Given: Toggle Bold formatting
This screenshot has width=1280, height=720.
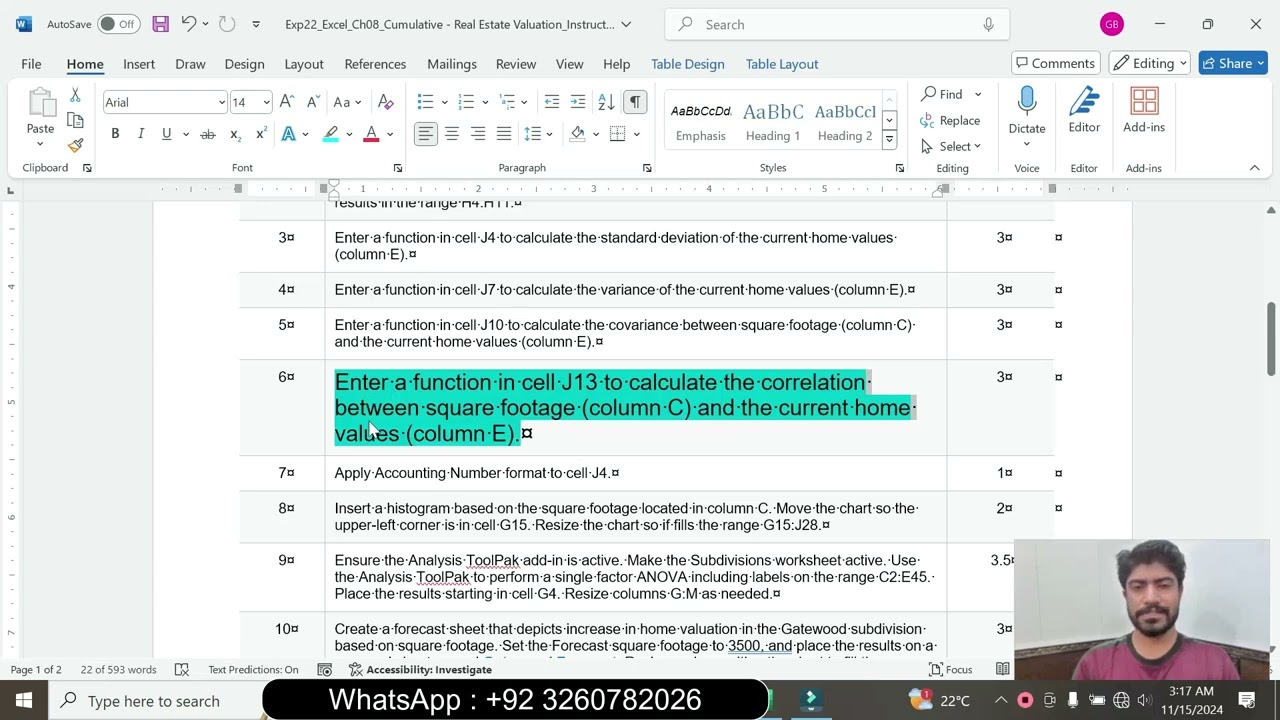Looking at the screenshot, I should coord(115,134).
